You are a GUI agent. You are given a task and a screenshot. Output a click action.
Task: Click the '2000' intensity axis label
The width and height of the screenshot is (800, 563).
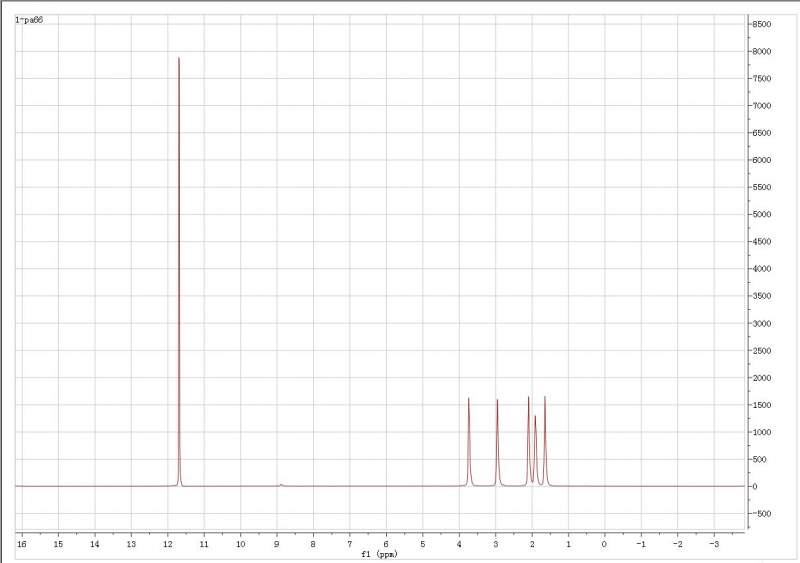(x=762, y=378)
